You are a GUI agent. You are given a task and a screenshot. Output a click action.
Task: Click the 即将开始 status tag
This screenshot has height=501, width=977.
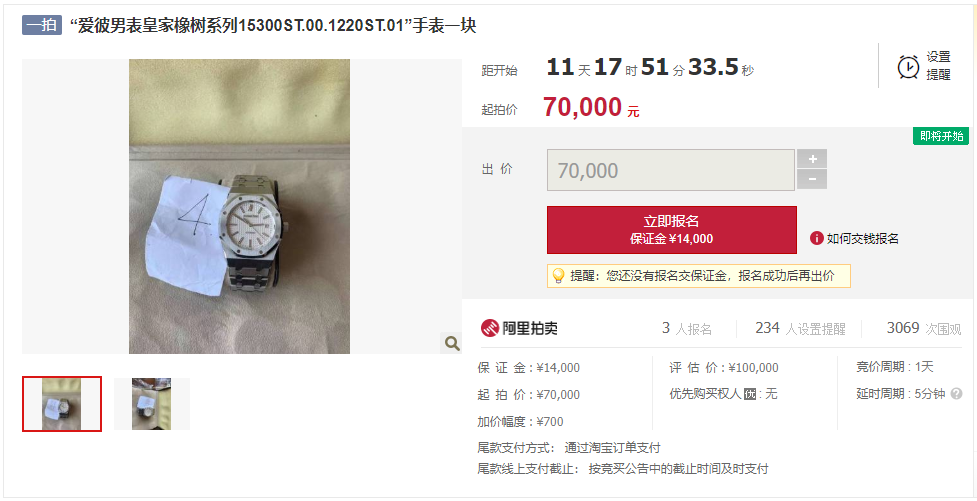pos(941,136)
